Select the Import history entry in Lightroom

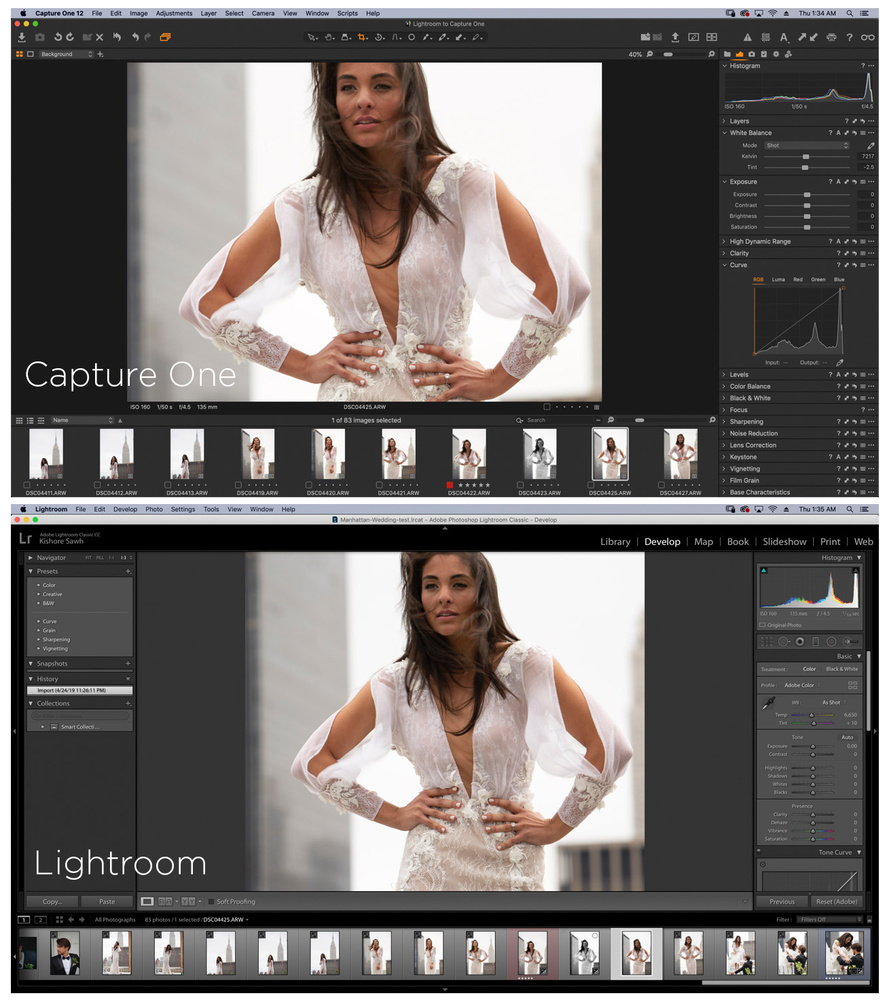pos(80,691)
